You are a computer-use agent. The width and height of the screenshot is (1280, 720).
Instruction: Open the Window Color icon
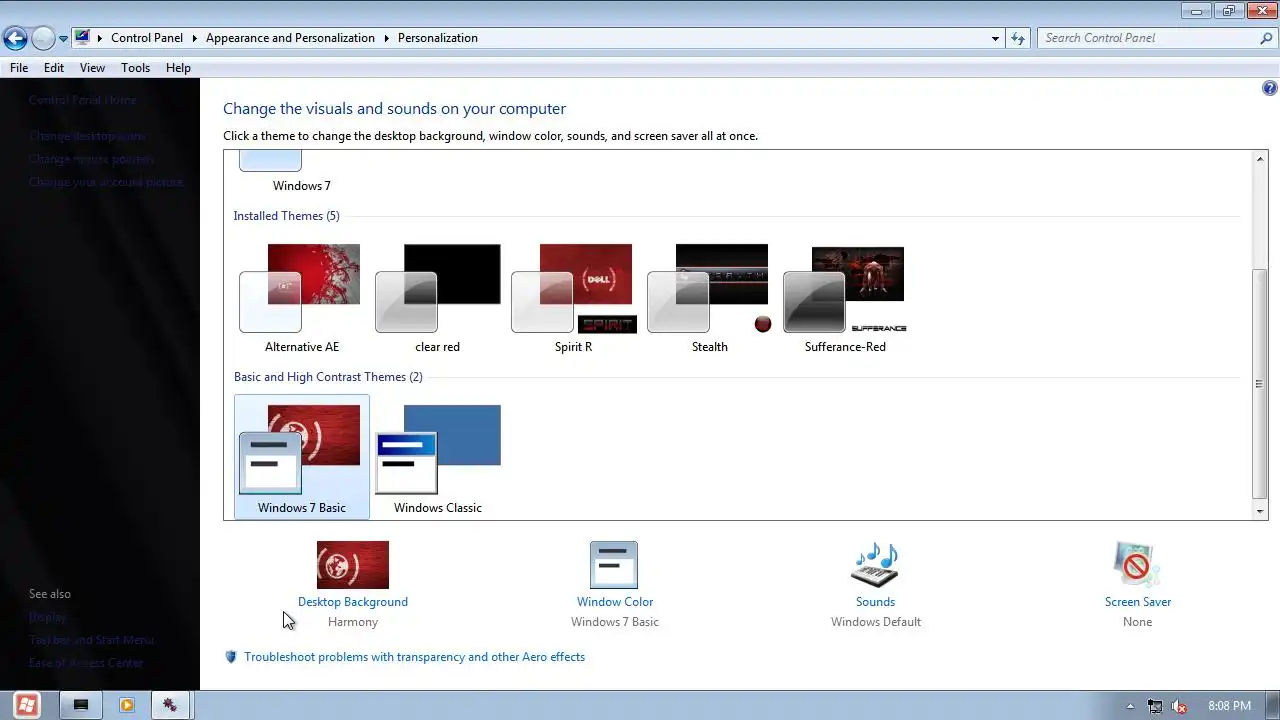pyautogui.click(x=614, y=565)
